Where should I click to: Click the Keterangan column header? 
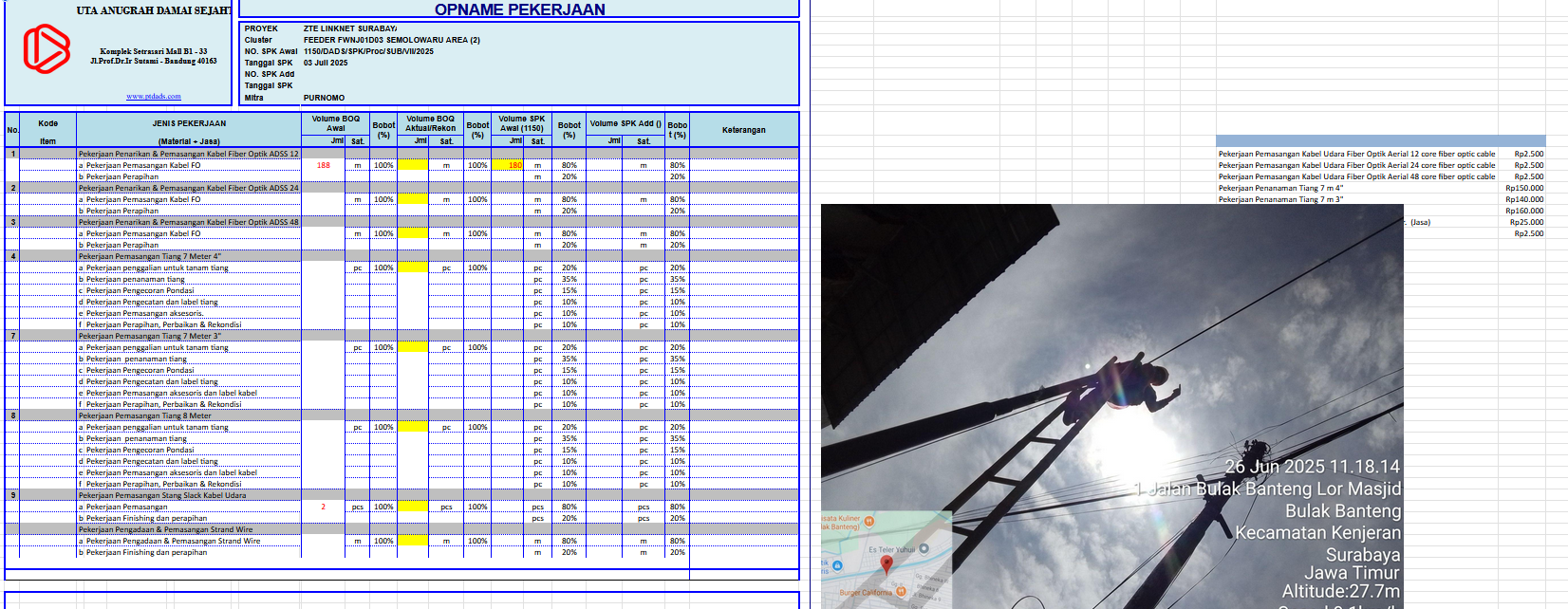pos(743,130)
